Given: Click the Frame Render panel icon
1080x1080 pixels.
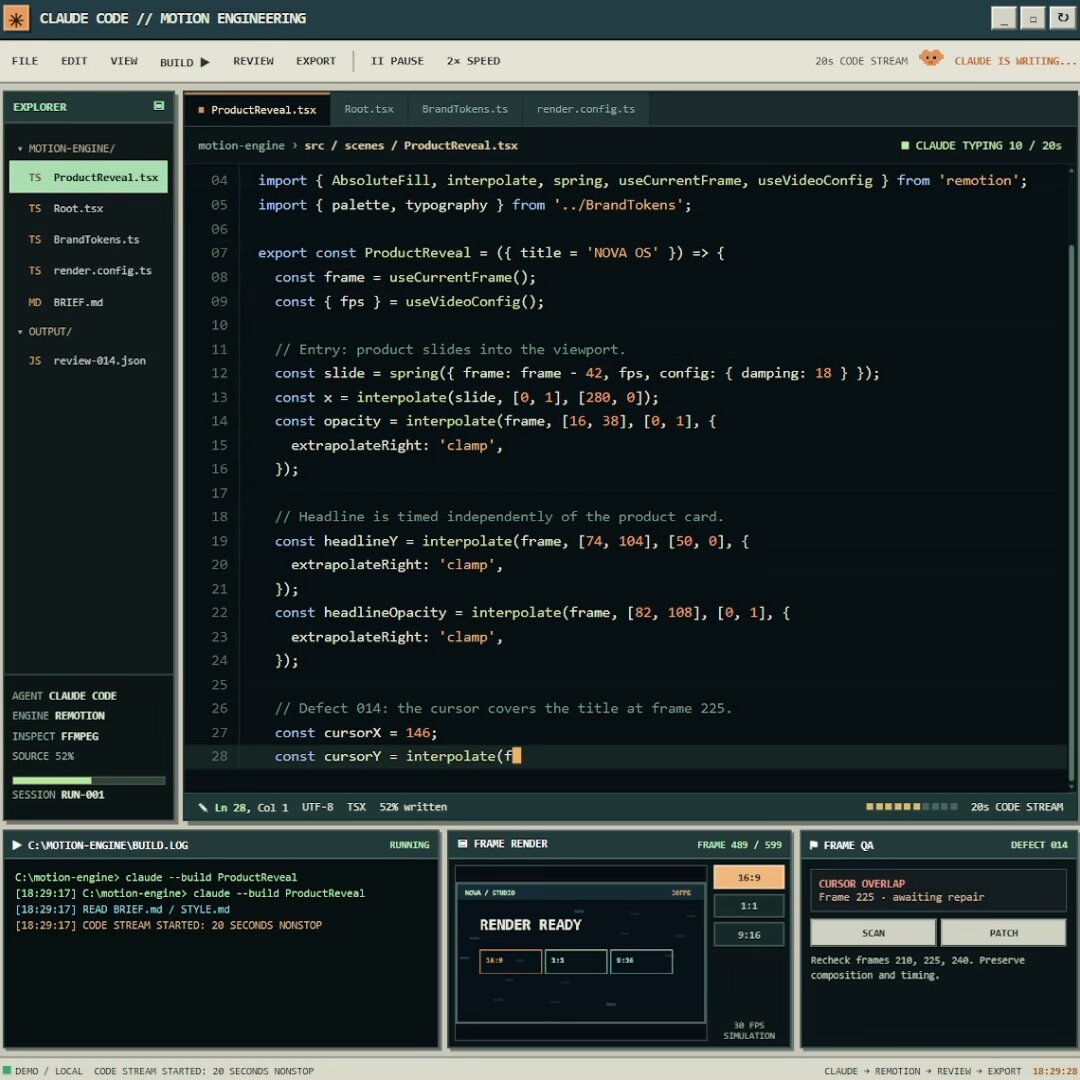Looking at the screenshot, I should [462, 844].
